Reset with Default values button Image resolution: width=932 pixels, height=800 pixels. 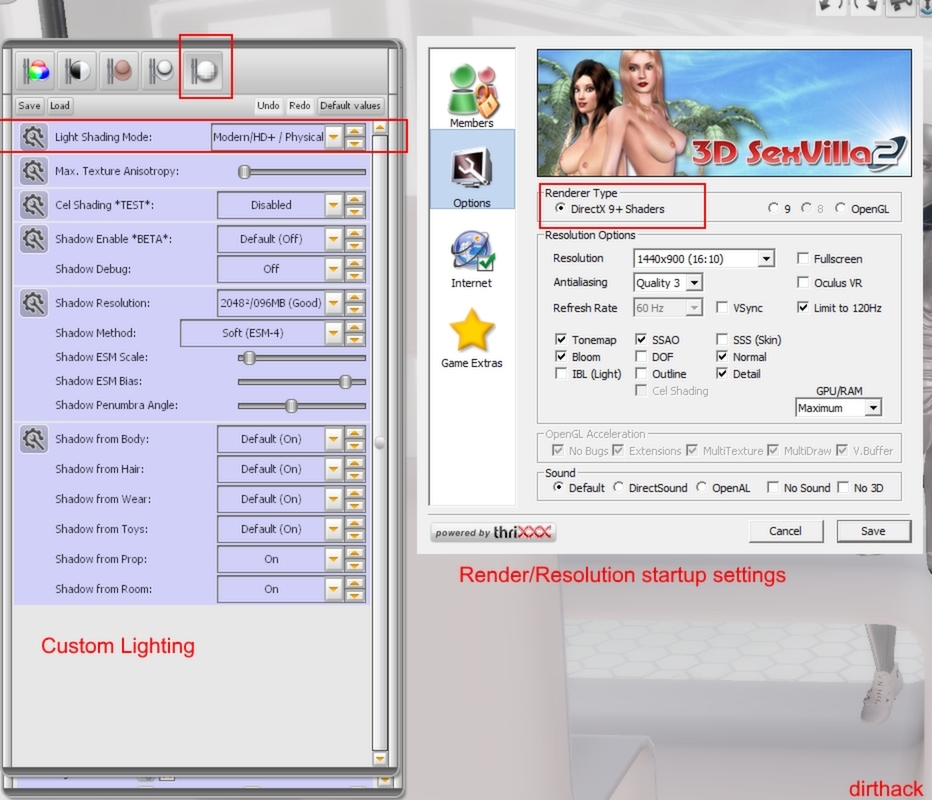(x=350, y=106)
